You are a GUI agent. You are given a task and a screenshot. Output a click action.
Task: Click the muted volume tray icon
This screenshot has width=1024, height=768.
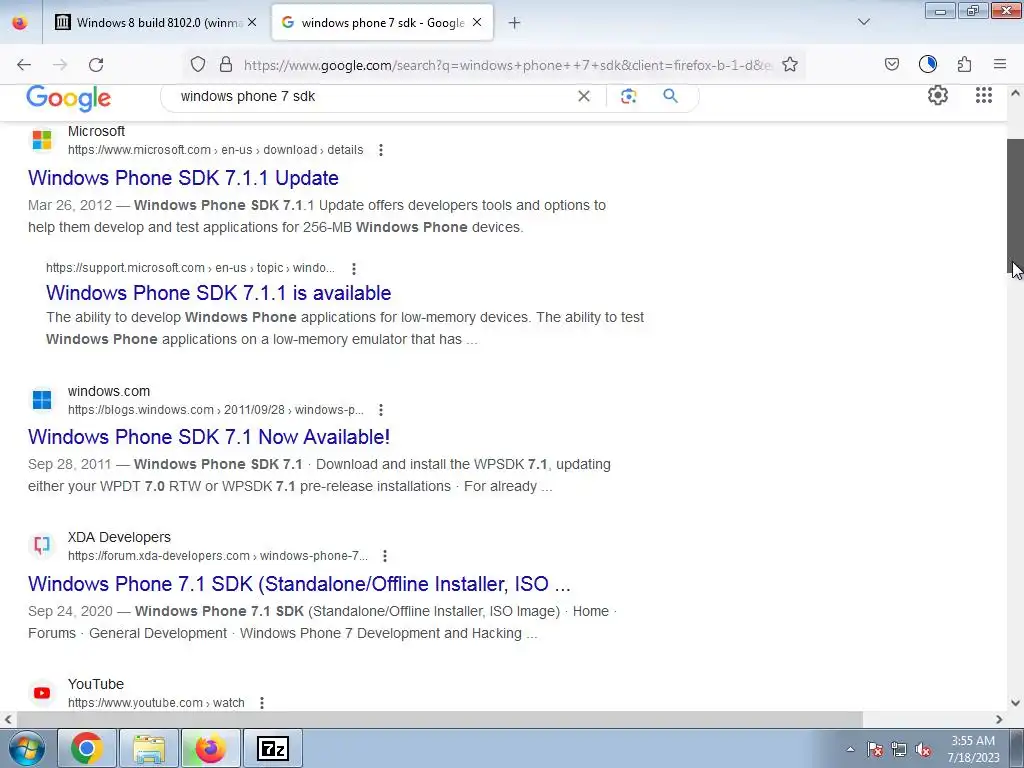click(x=923, y=749)
